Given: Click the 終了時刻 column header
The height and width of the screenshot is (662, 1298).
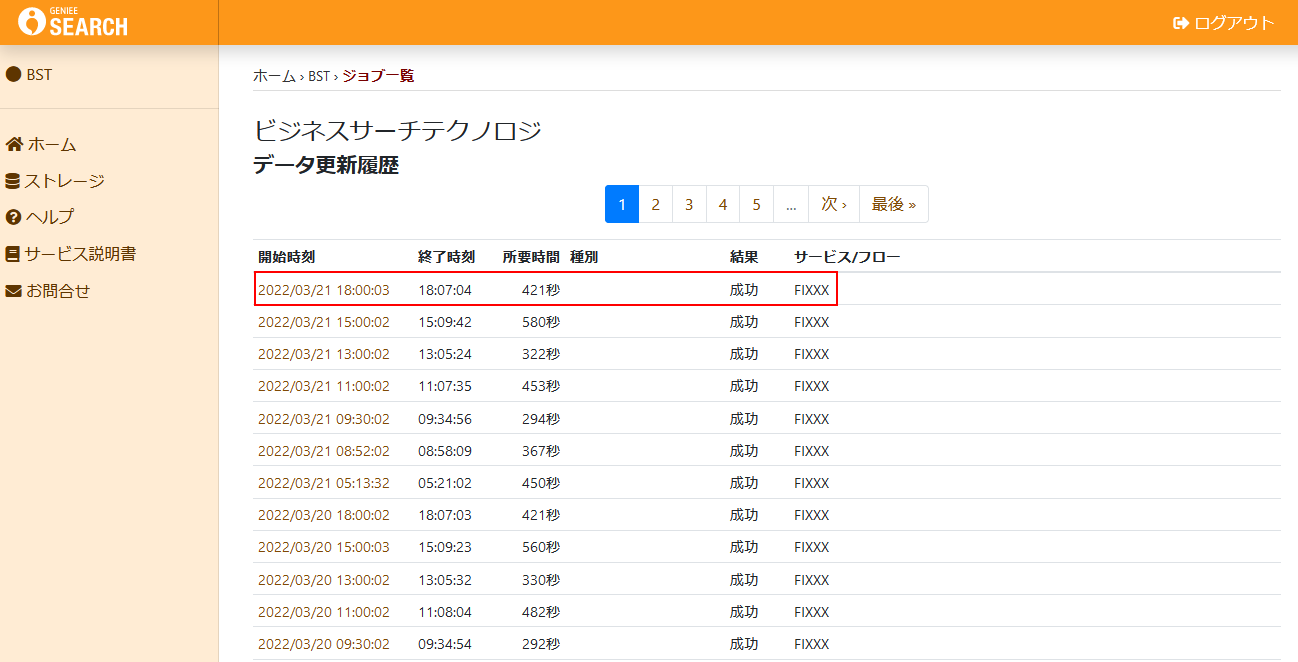Looking at the screenshot, I should [x=446, y=257].
